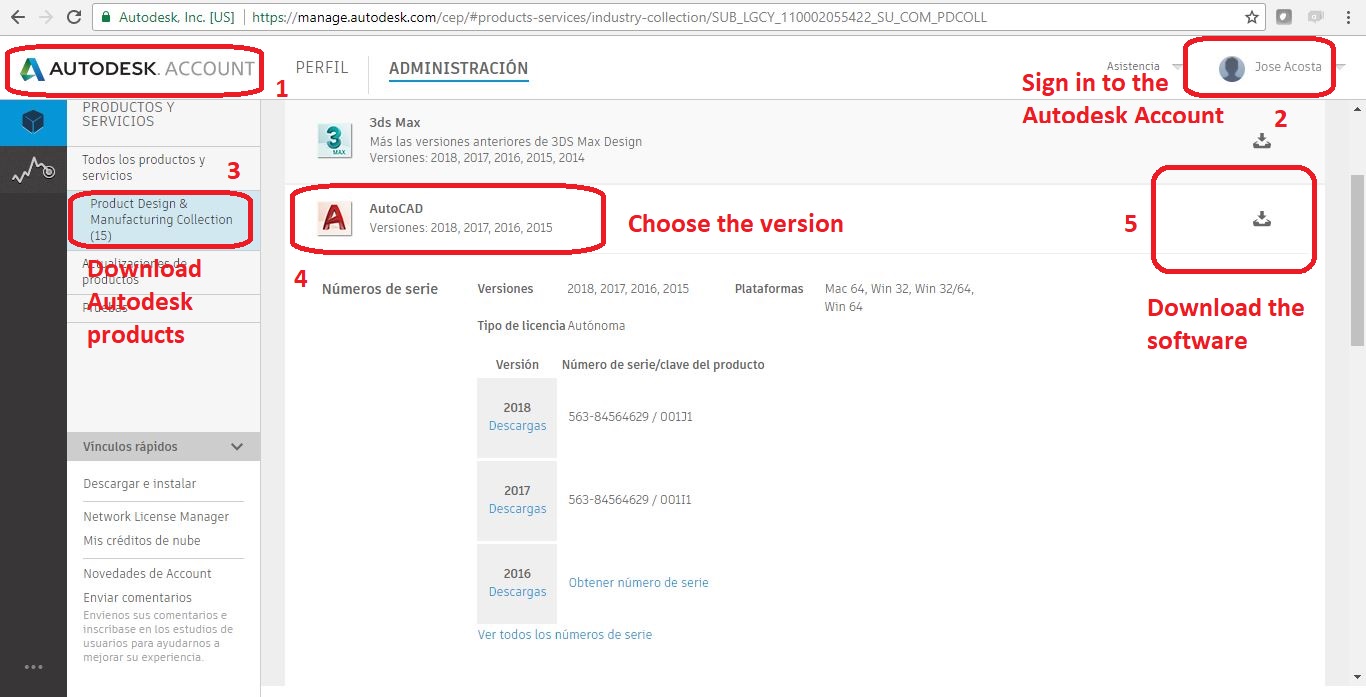
Task: Open the usage reports graph icon in the sidebar
Action: coord(33,170)
